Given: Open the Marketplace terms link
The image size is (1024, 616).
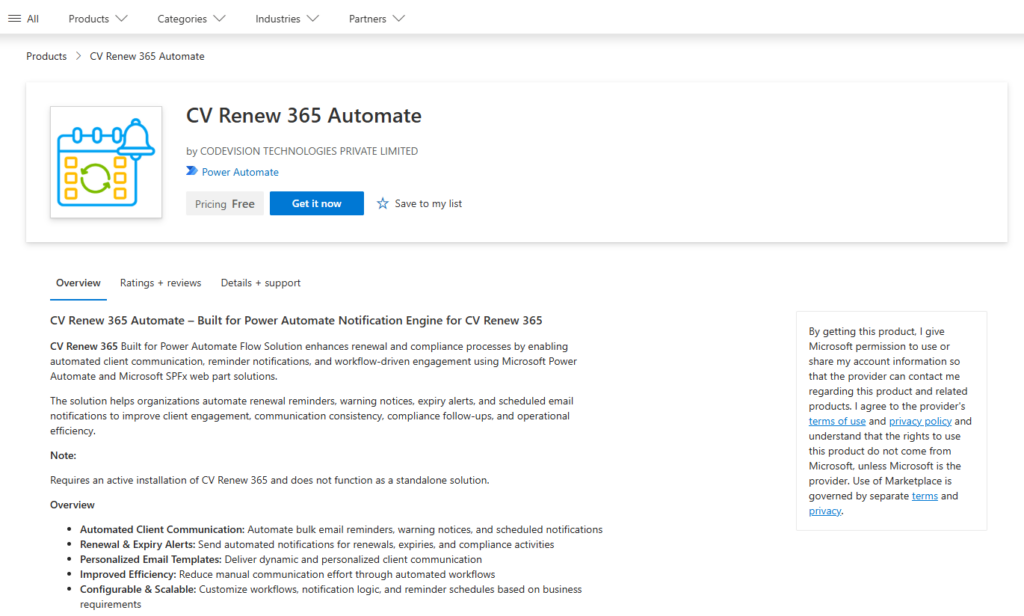Looking at the screenshot, I should (x=925, y=496).
